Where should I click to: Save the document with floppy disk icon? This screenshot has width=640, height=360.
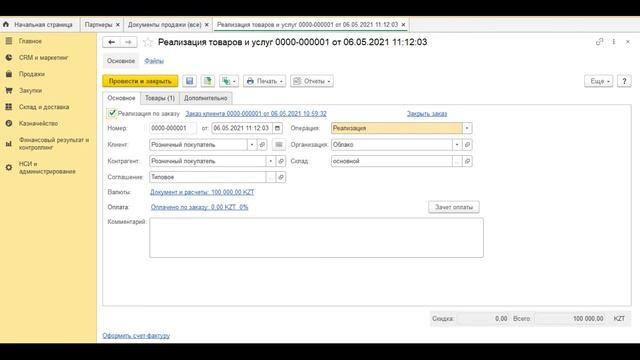click(189, 81)
